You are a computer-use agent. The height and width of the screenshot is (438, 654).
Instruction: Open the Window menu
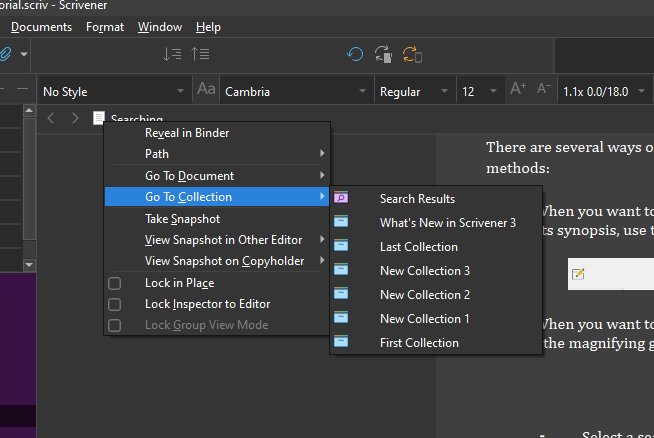pyautogui.click(x=160, y=27)
